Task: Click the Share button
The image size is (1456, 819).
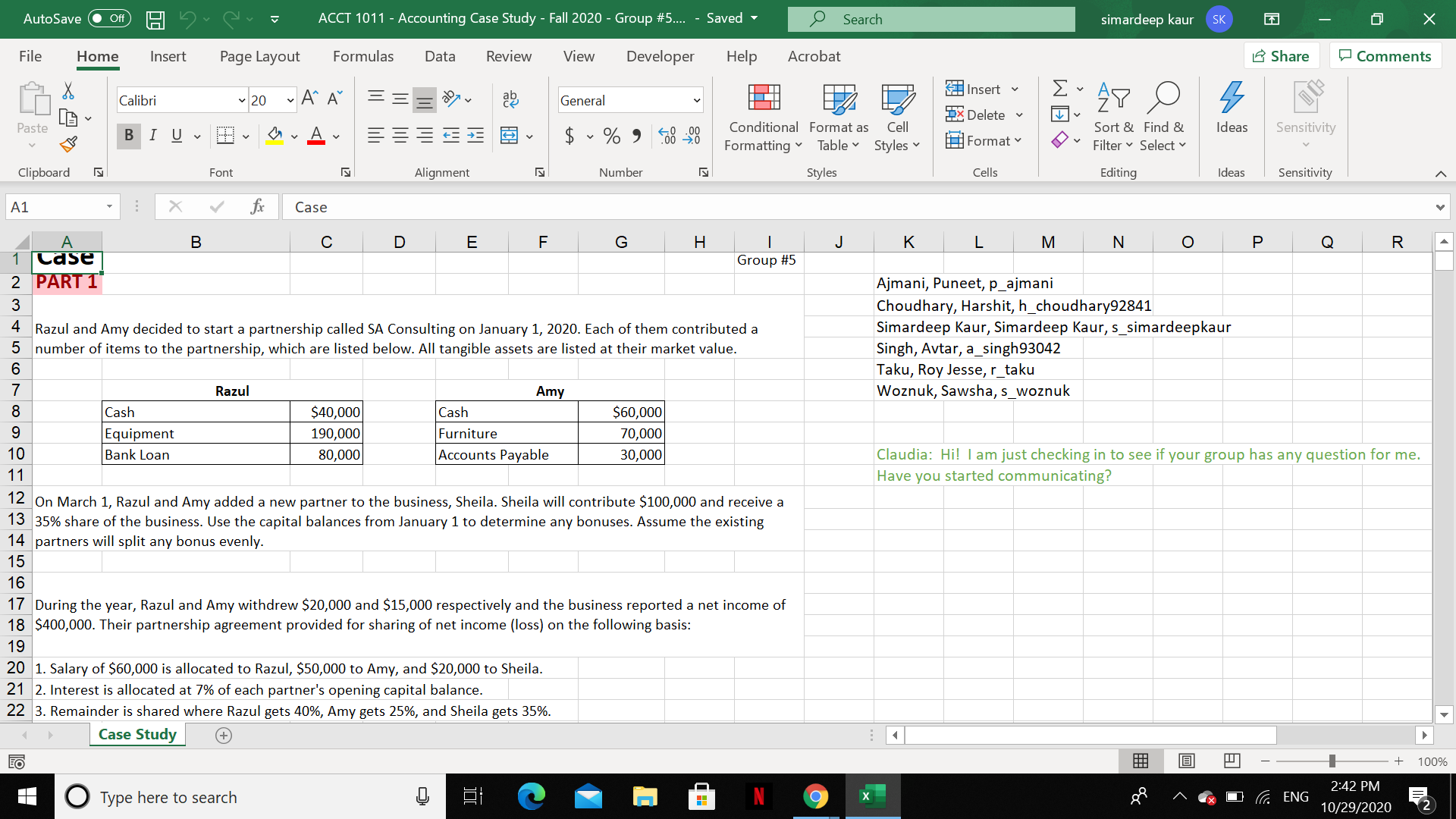Action: pos(1281,55)
